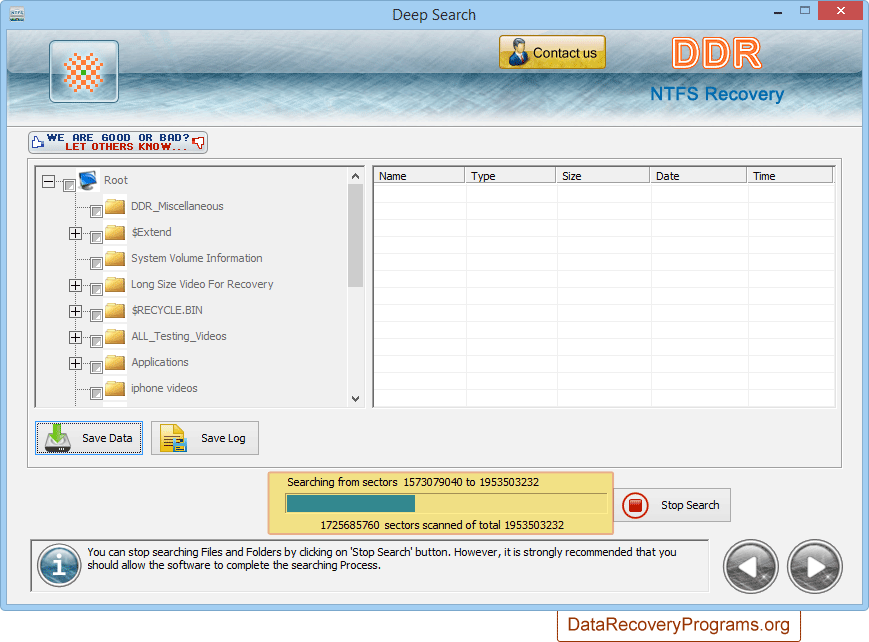Sort by the Name column header
Screen dimensions: 869x642
pyautogui.click(x=420, y=176)
